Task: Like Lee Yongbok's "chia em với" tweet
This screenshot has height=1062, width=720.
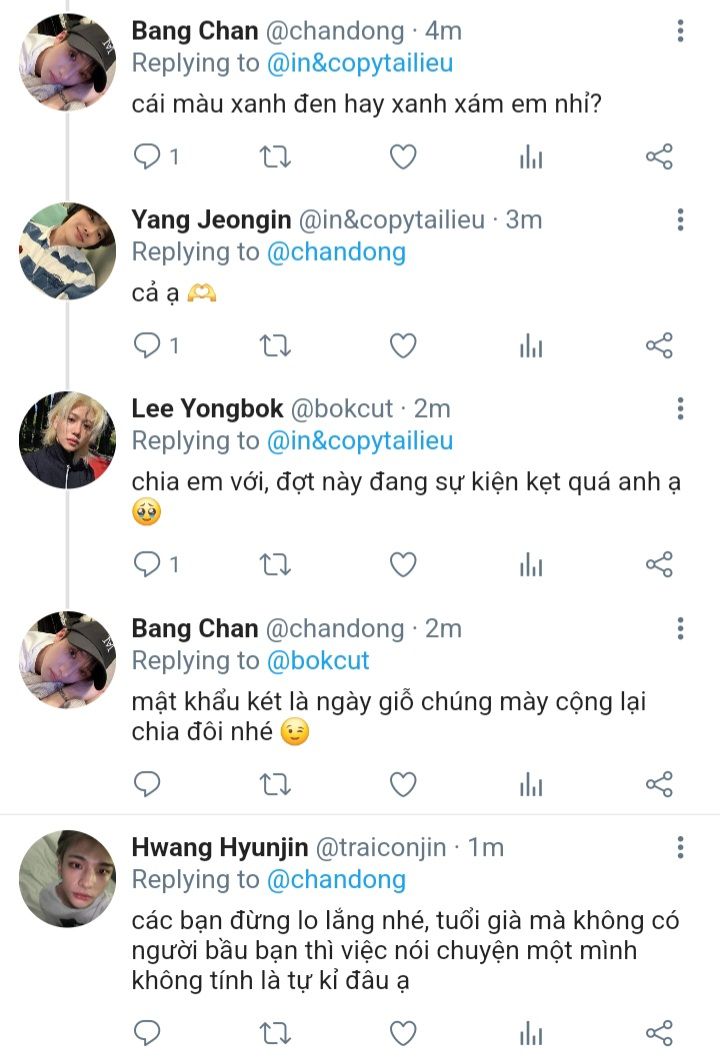Action: (x=402, y=565)
